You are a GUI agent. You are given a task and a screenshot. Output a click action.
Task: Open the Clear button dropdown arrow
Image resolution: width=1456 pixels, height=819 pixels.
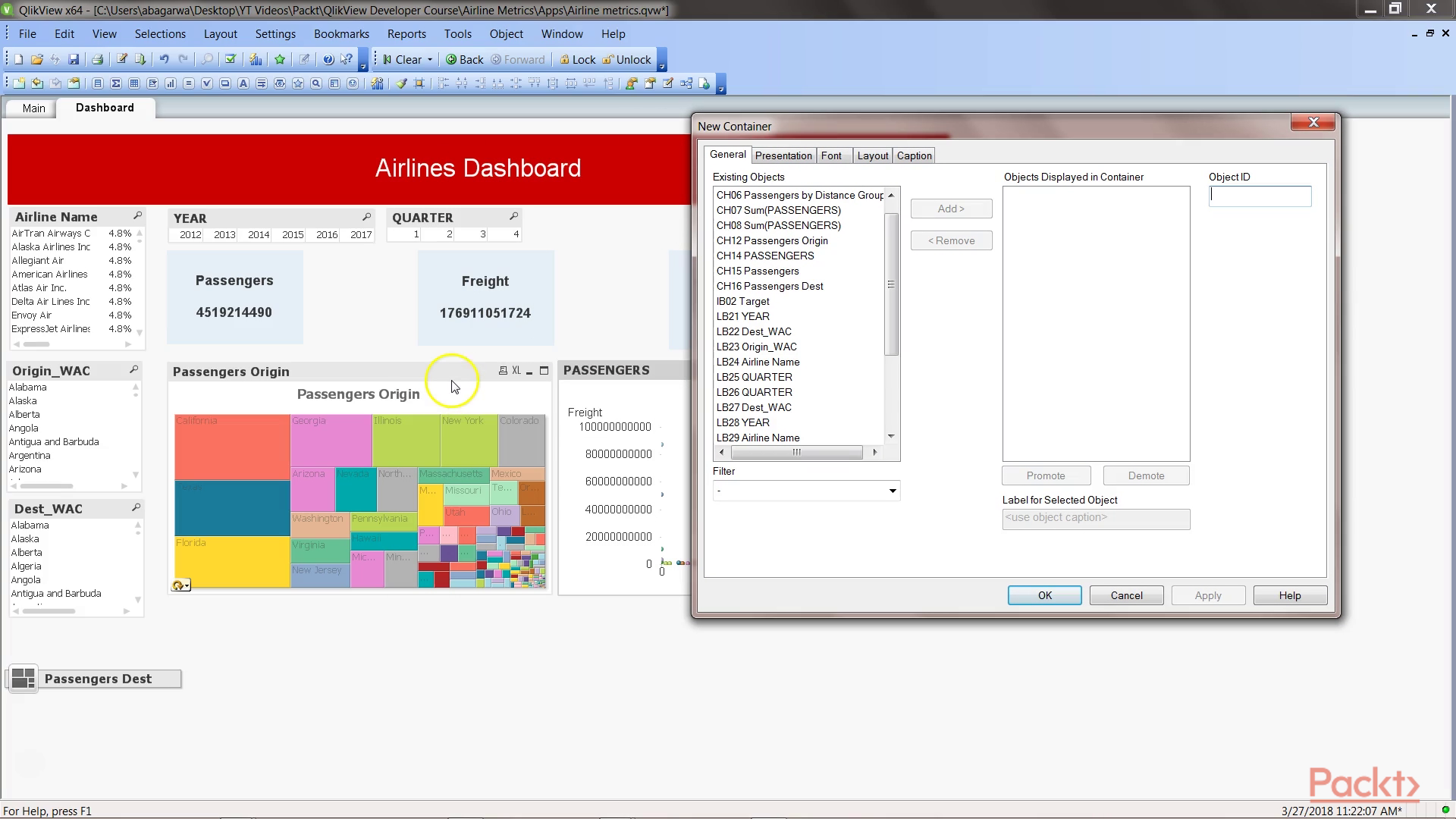tap(430, 59)
